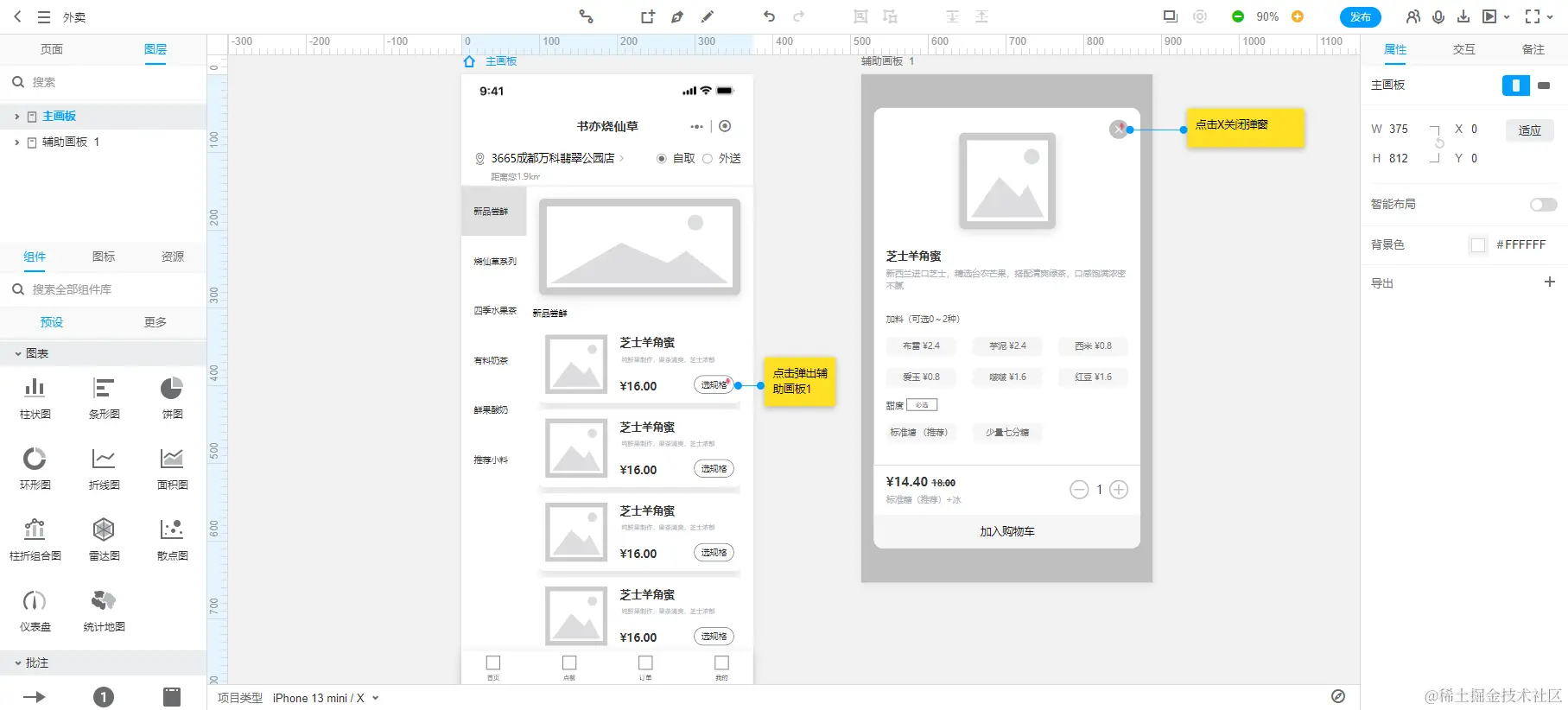Click 加入购物车 in the popup artboard
The height and width of the screenshot is (710, 1568).
(x=1007, y=532)
